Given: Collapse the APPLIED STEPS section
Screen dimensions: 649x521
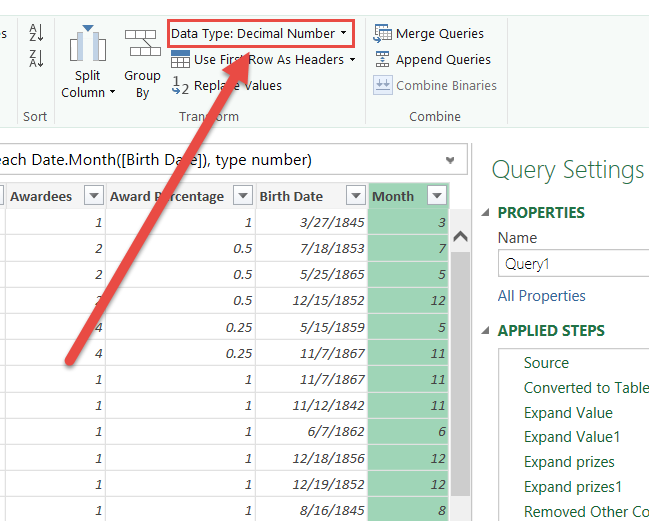Looking at the screenshot, I should point(487,331).
